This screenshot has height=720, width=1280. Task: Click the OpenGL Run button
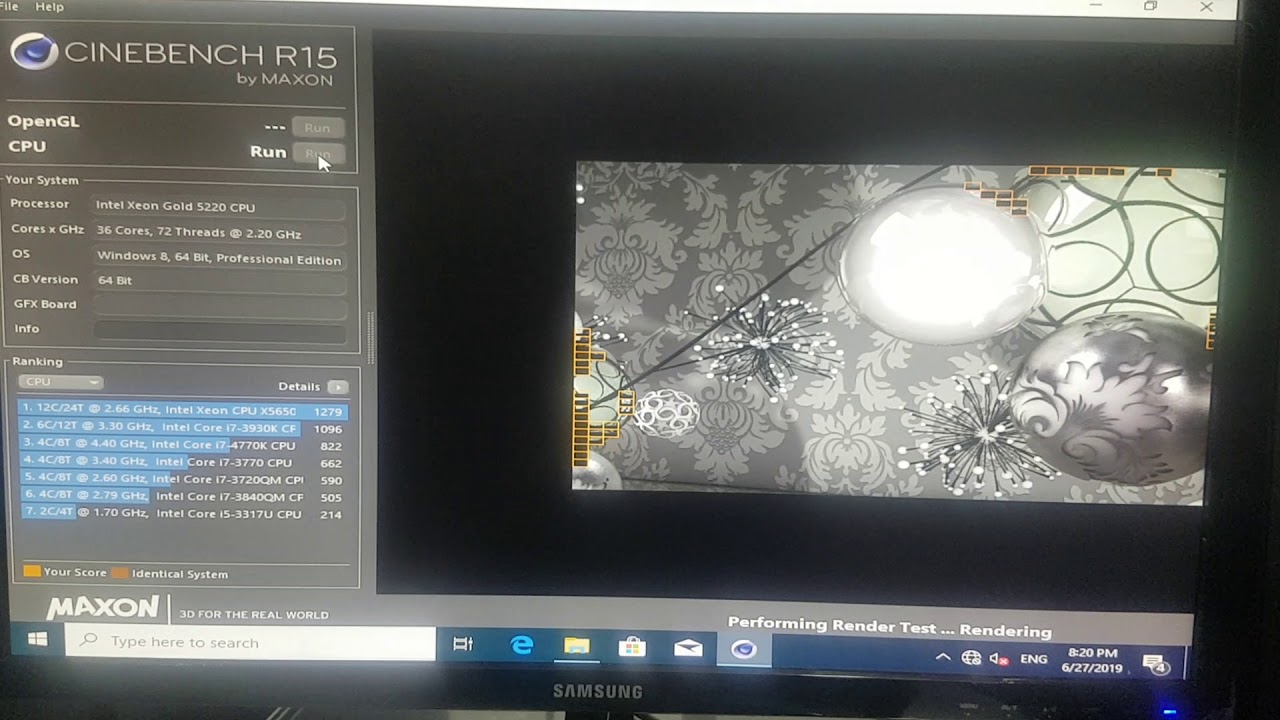click(318, 127)
